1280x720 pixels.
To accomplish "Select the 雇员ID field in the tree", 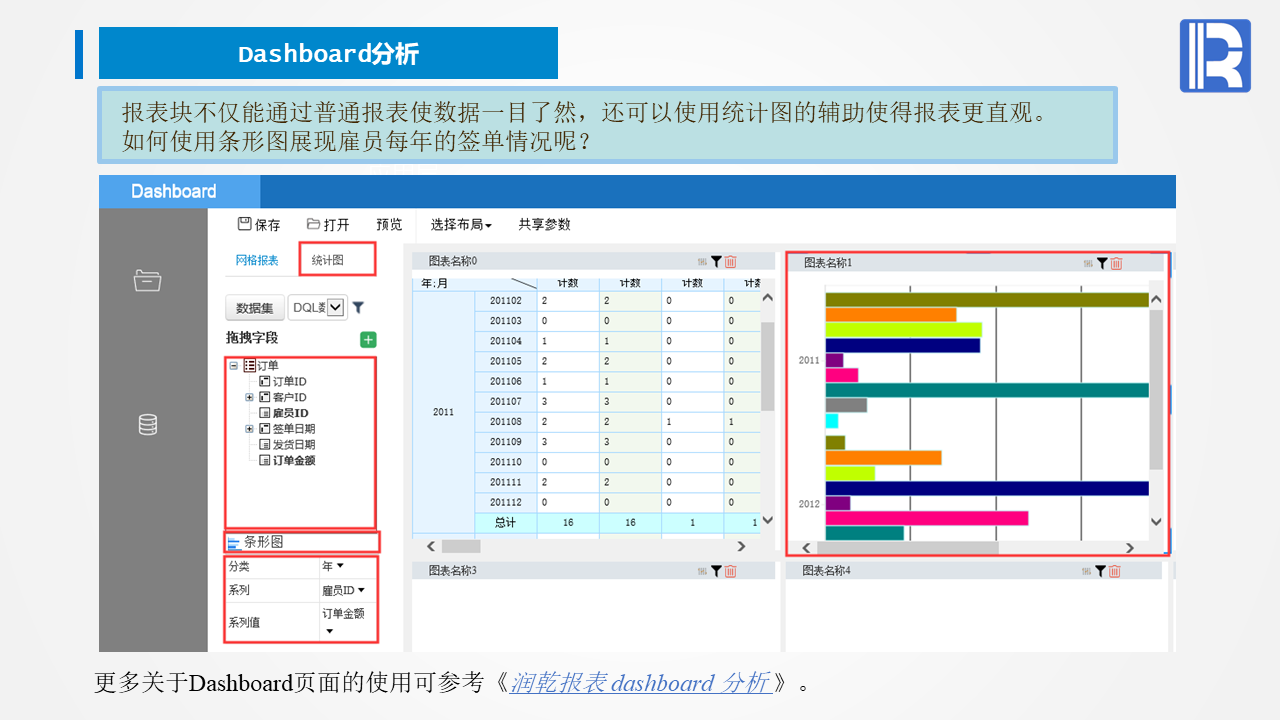I will coord(290,413).
